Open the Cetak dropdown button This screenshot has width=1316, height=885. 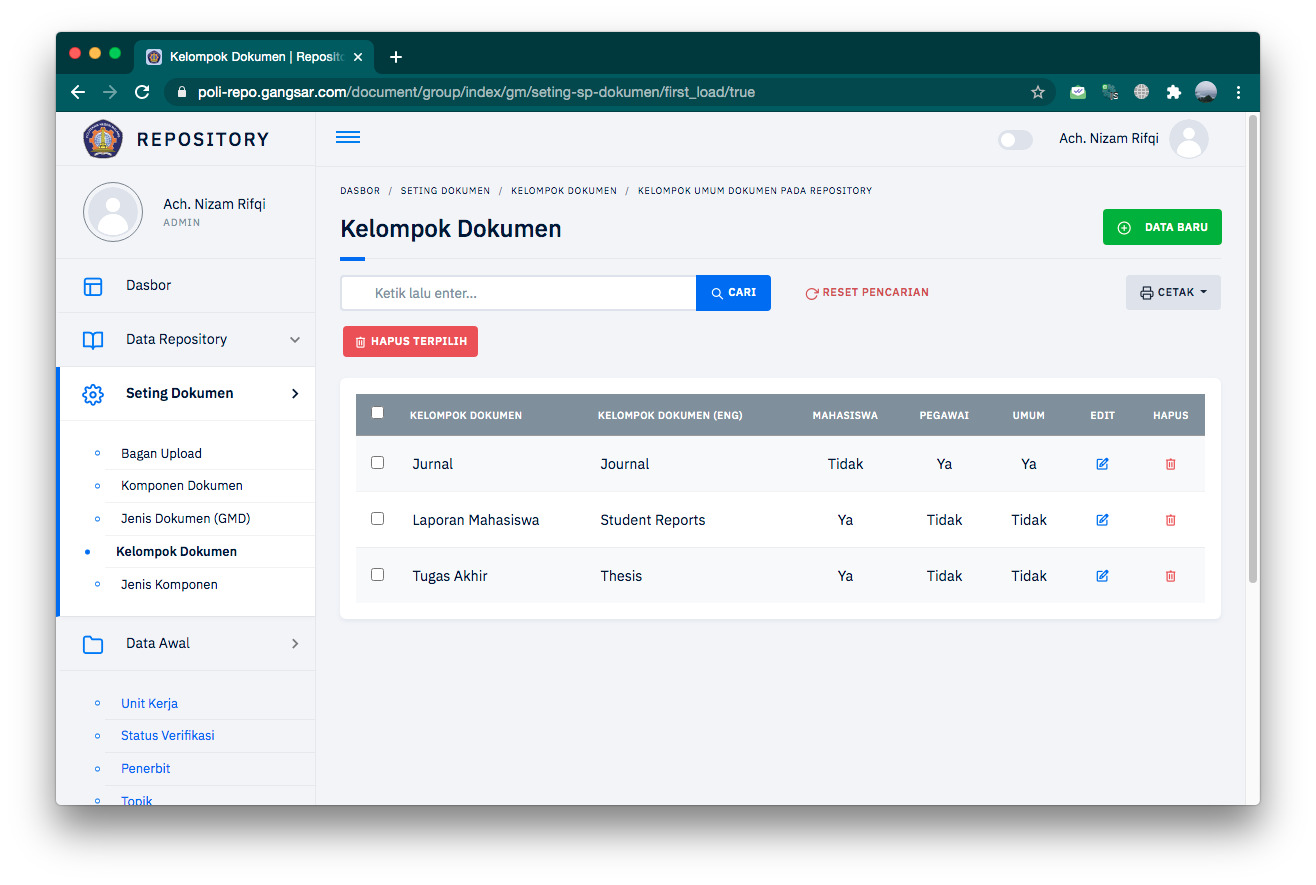[x=1173, y=293]
